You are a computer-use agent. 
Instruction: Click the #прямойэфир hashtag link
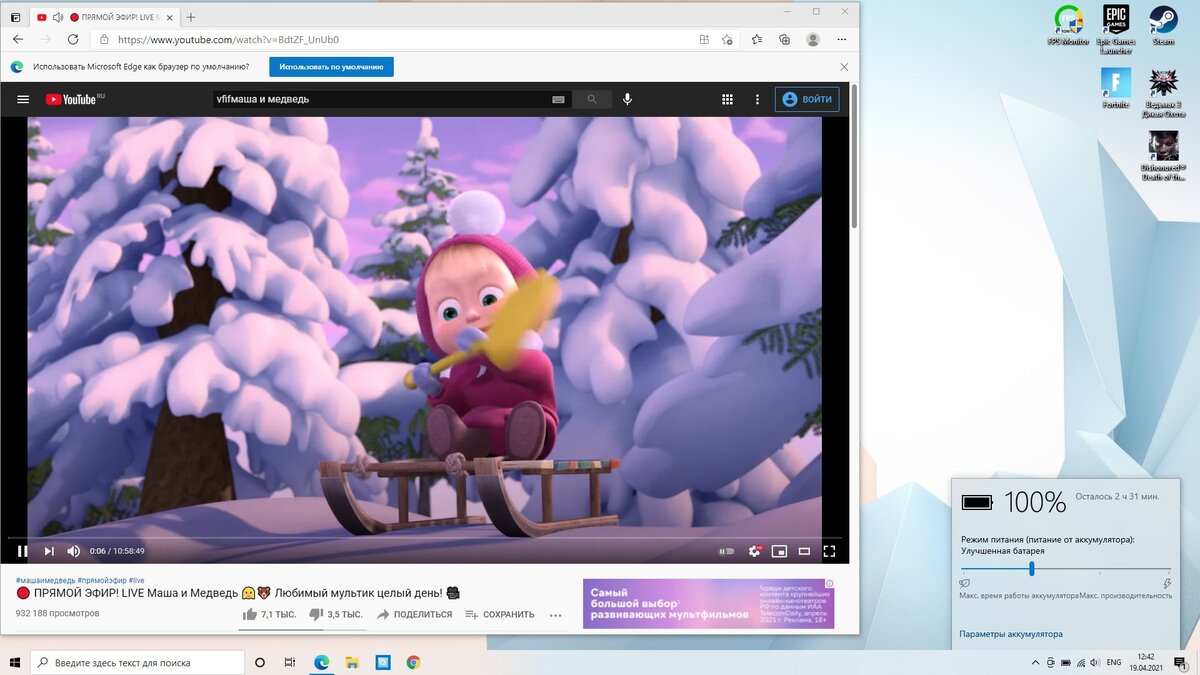pos(101,580)
